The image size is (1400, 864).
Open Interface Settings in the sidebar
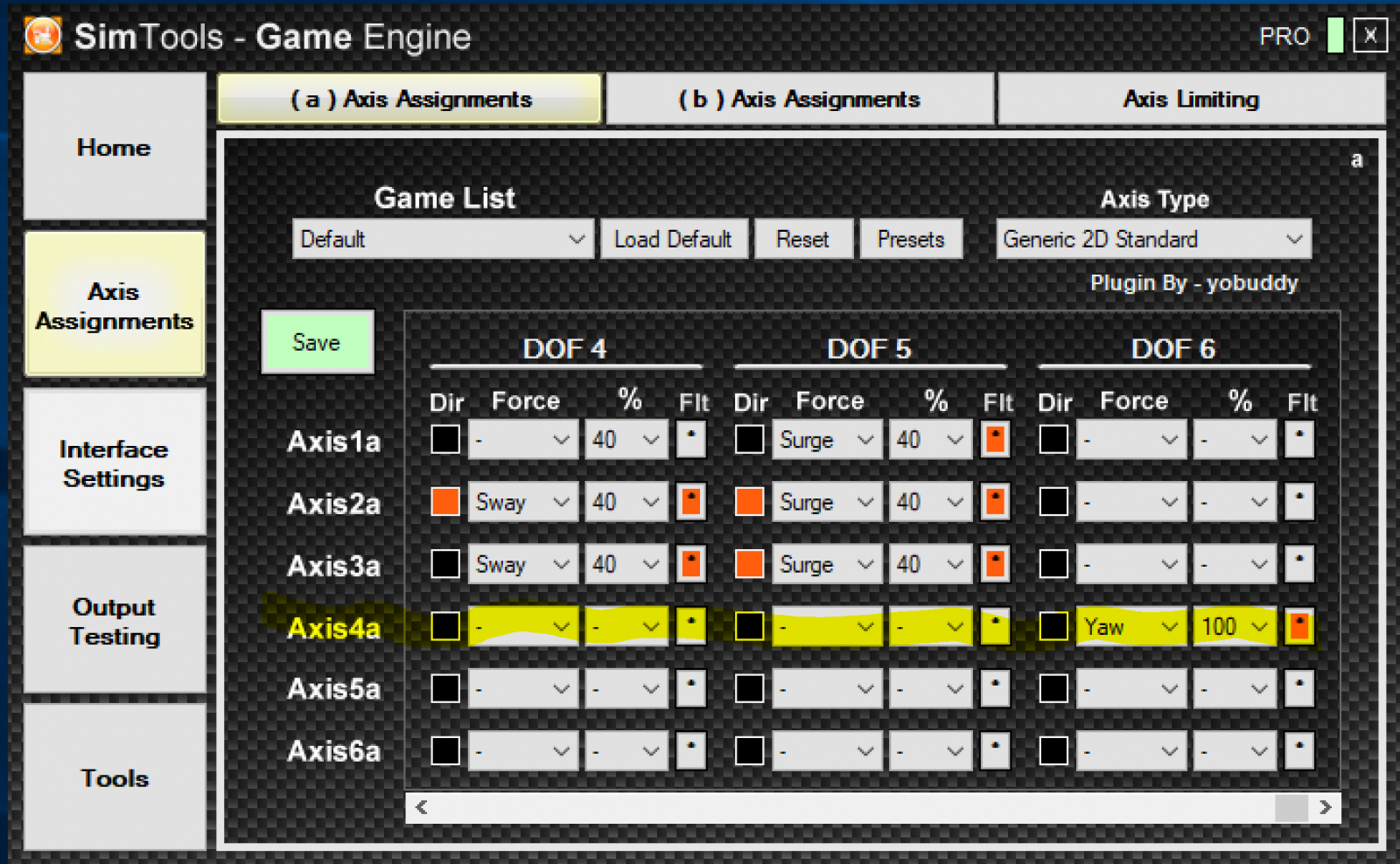tap(115, 463)
